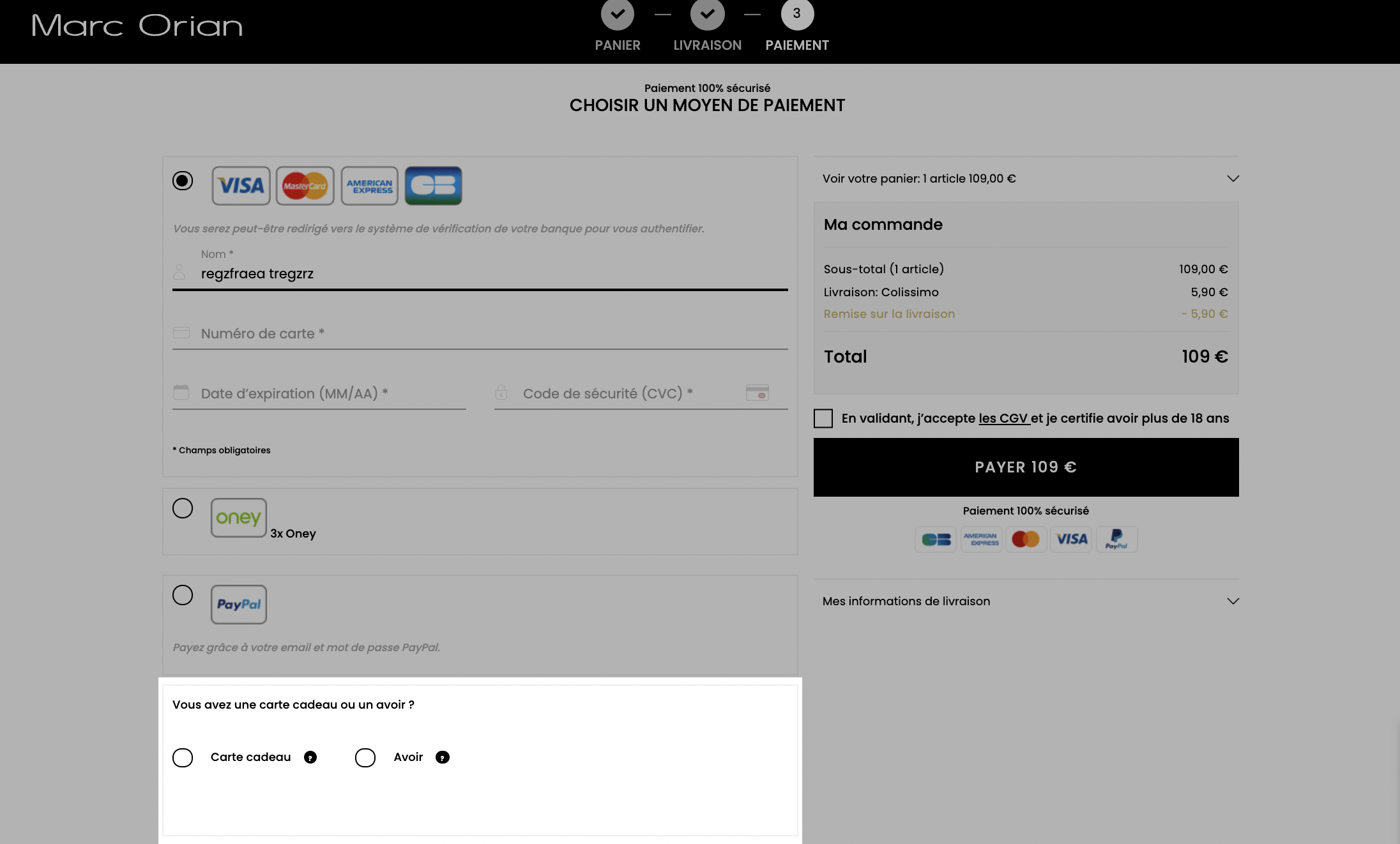This screenshot has width=1400, height=844.
Task: Click the padlock icon beside security code
Action: click(x=501, y=392)
